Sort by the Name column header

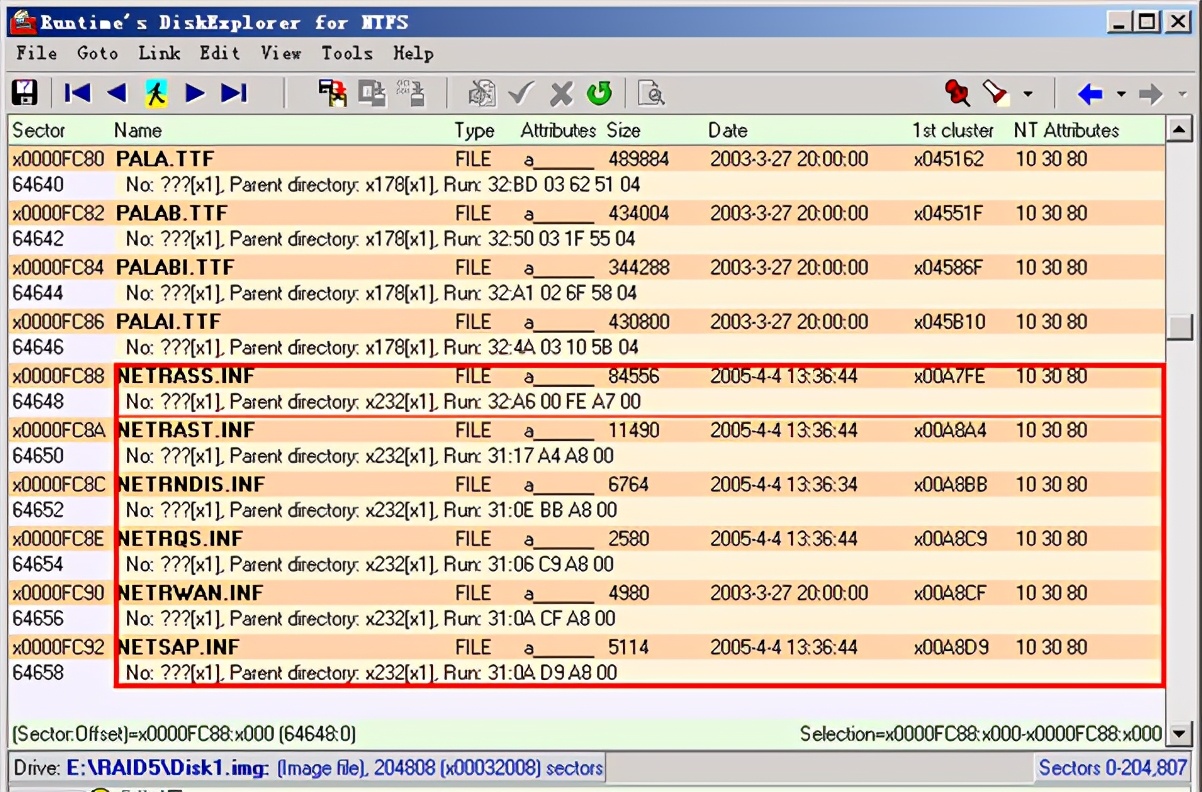[x=138, y=130]
